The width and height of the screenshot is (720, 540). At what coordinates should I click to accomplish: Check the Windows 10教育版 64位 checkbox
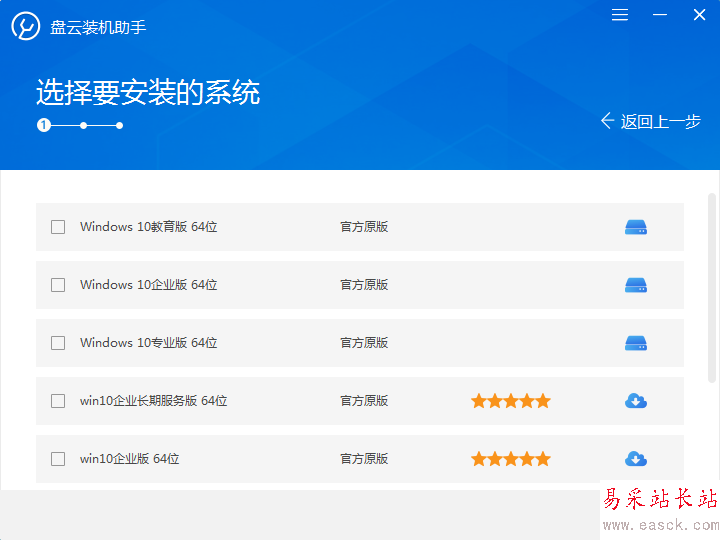click(58, 227)
